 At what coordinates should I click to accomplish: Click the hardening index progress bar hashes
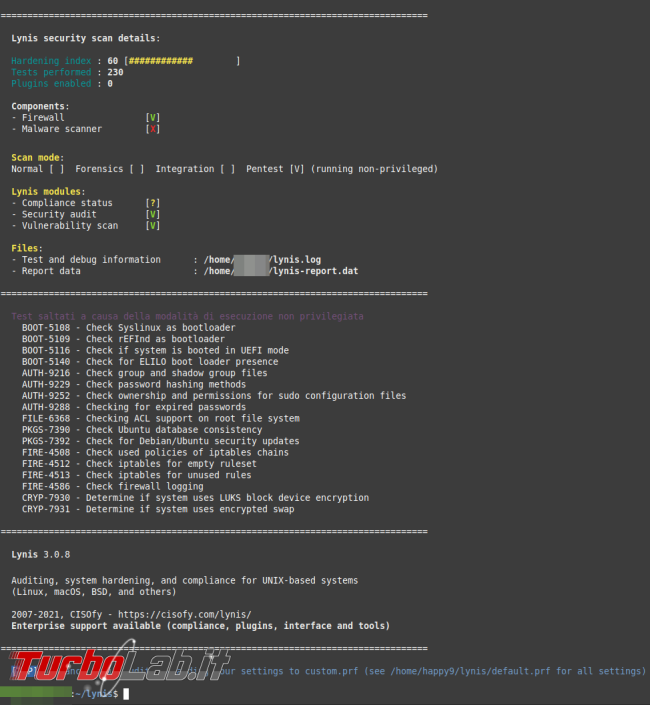(161, 61)
